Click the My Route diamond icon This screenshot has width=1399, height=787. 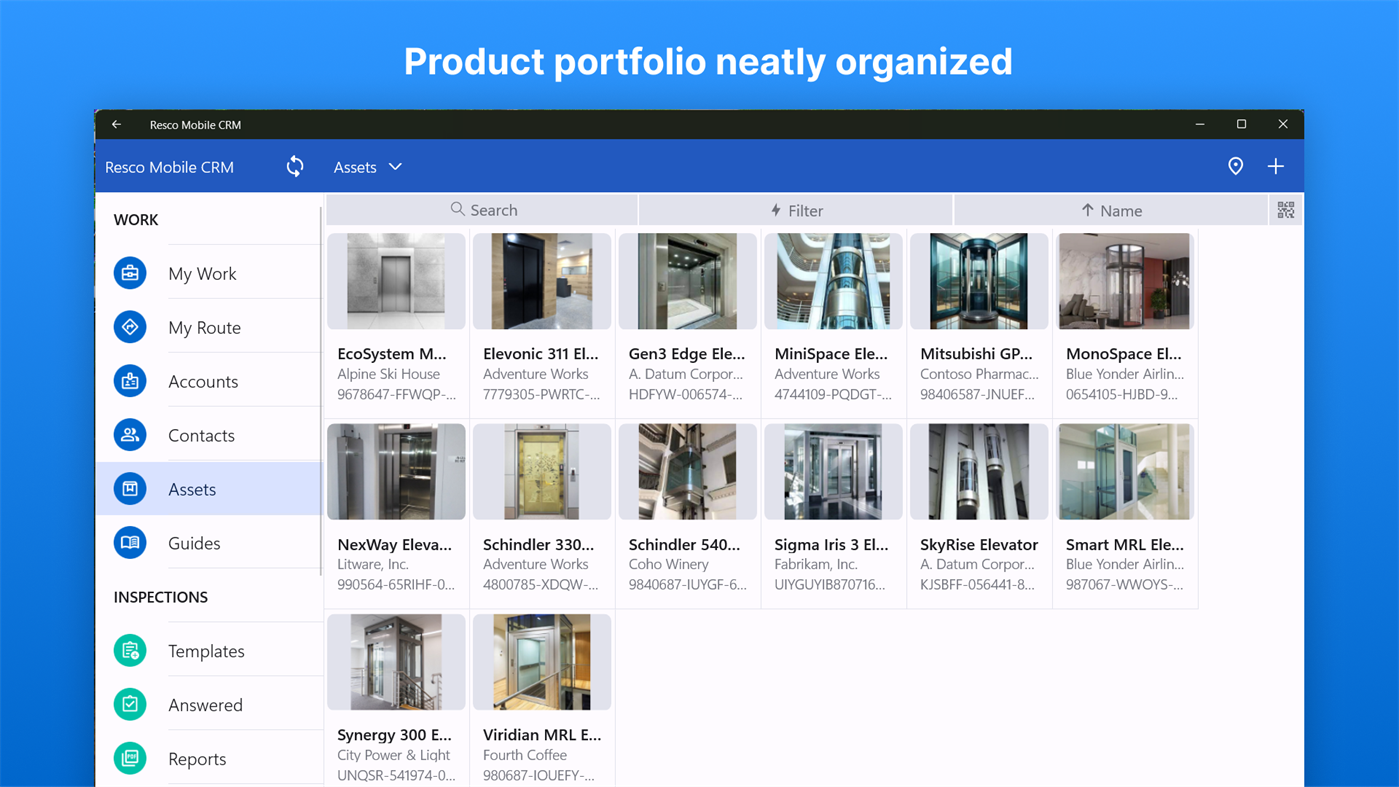(130, 326)
